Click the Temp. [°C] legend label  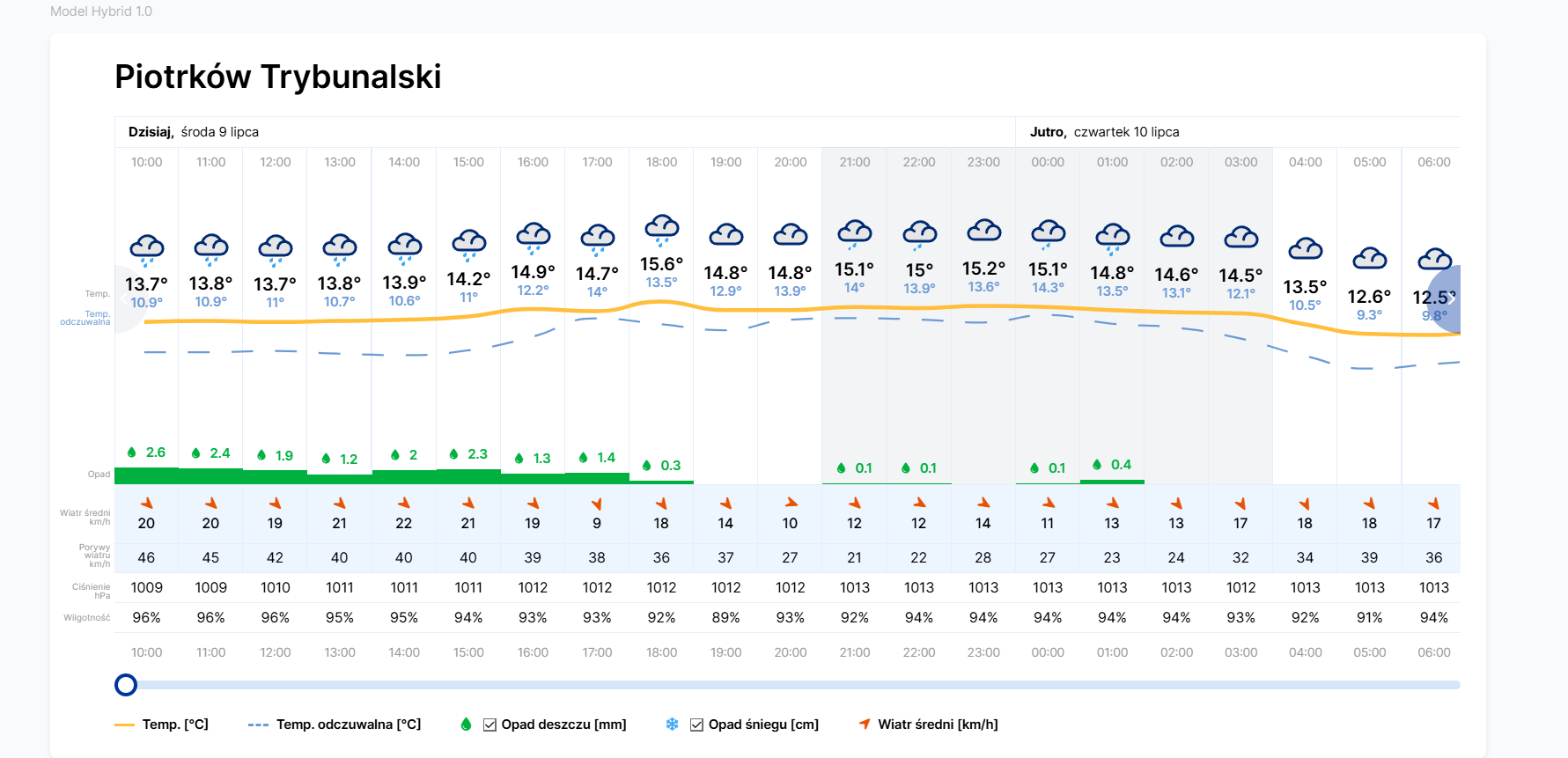pos(175,725)
